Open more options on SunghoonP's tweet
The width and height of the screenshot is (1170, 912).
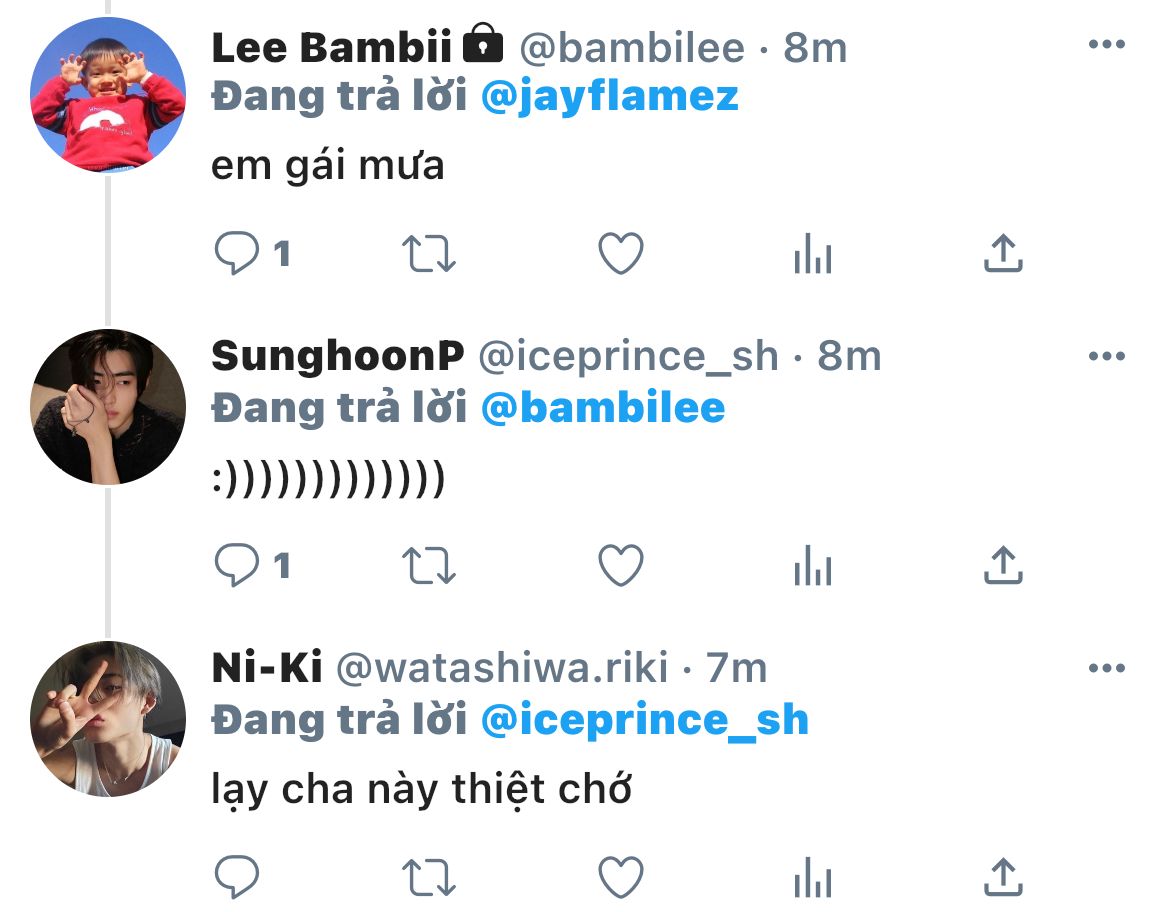[1107, 357]
